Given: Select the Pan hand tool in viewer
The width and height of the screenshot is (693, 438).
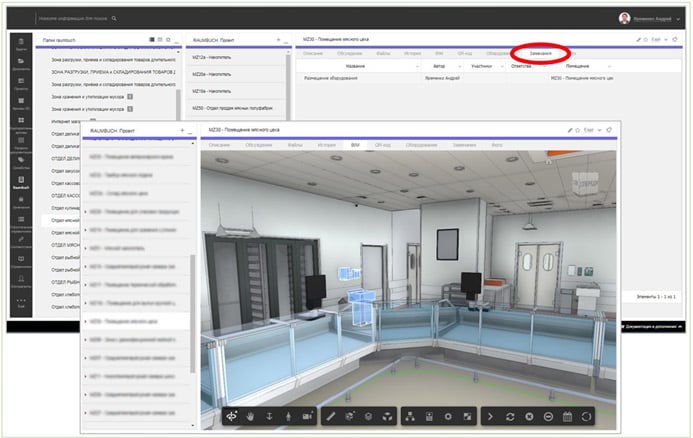Looking at the screenshot, I should (x=250, y=416).
